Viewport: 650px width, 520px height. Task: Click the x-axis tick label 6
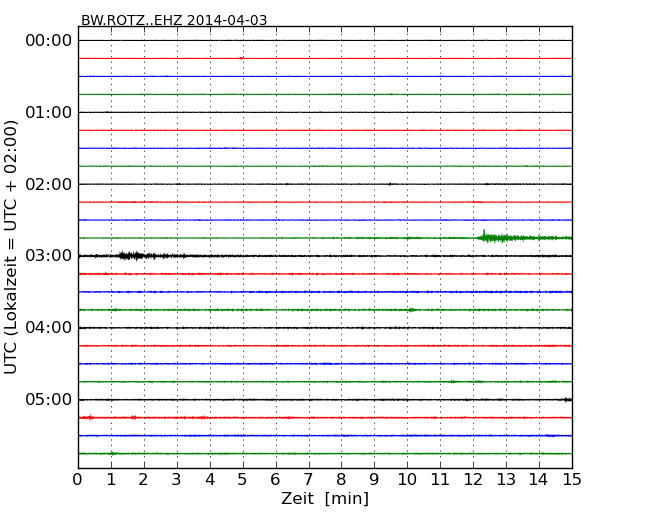pyautogui.click(x=275, y=480)
